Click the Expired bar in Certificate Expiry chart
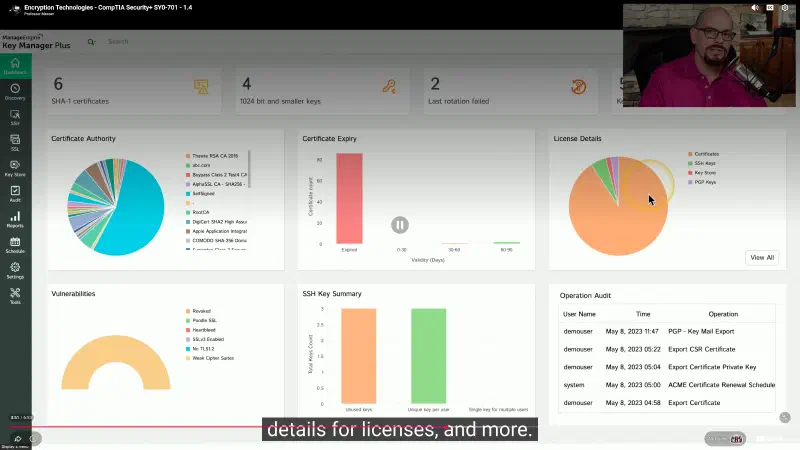Image resolution: width=800 pixels, height=450 pixels. 349,198
